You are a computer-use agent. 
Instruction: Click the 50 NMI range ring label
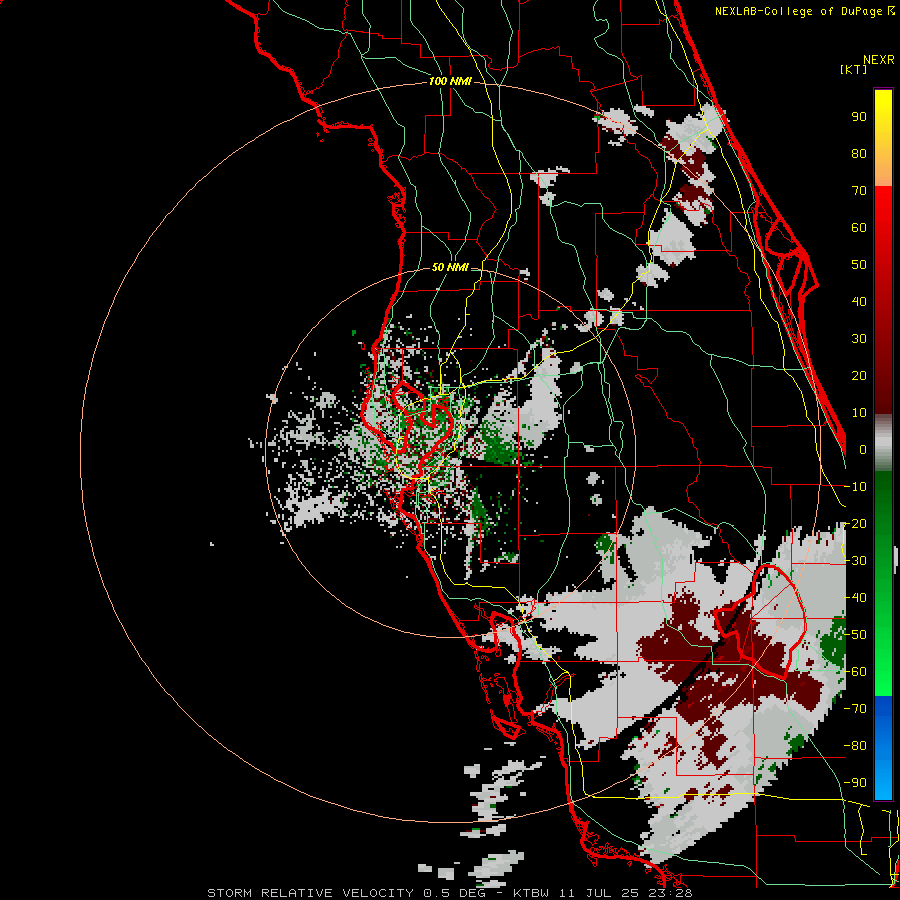pyautogui.click(x=450, y=267)
